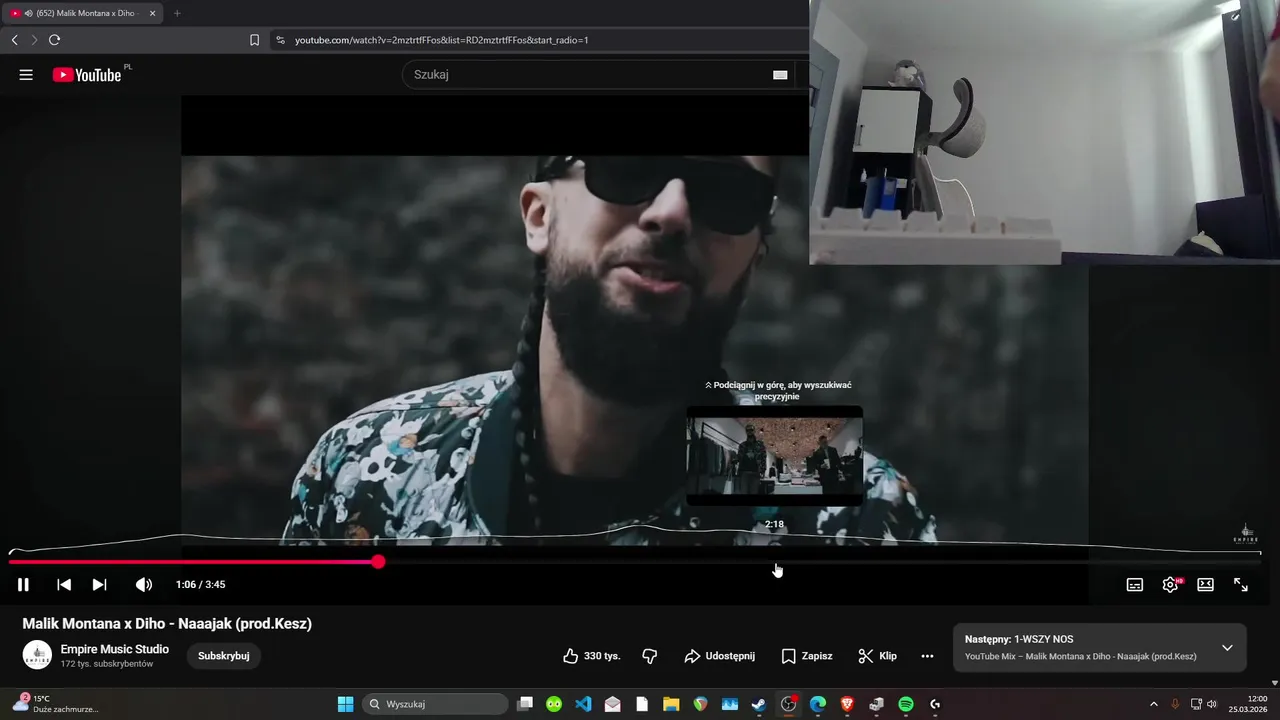Enter fullscreen mode in the player
The width and height of the screenshot is (1280, 720).
[x=1241, y=585]
